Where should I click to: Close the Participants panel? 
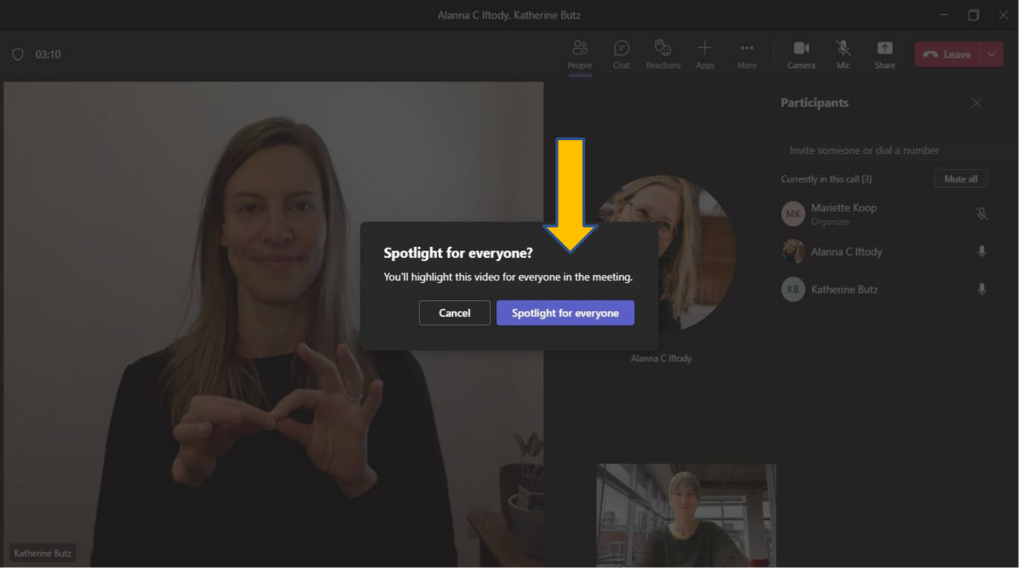[977, 103]
